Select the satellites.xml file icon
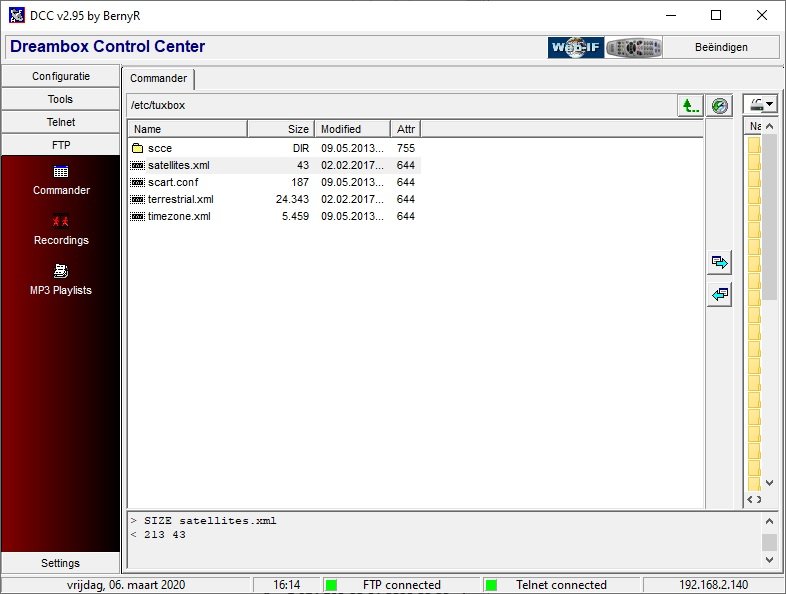Image resolution: width=786 pixels, height=594 pixels. point(137,165)
